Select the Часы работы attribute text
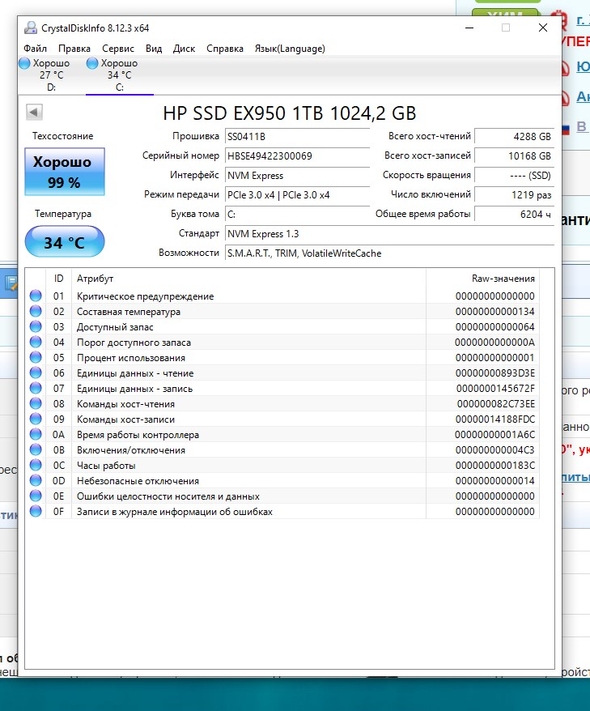This screenshot has height=711, width=590. pyautogui.click(x=106, y=466)
